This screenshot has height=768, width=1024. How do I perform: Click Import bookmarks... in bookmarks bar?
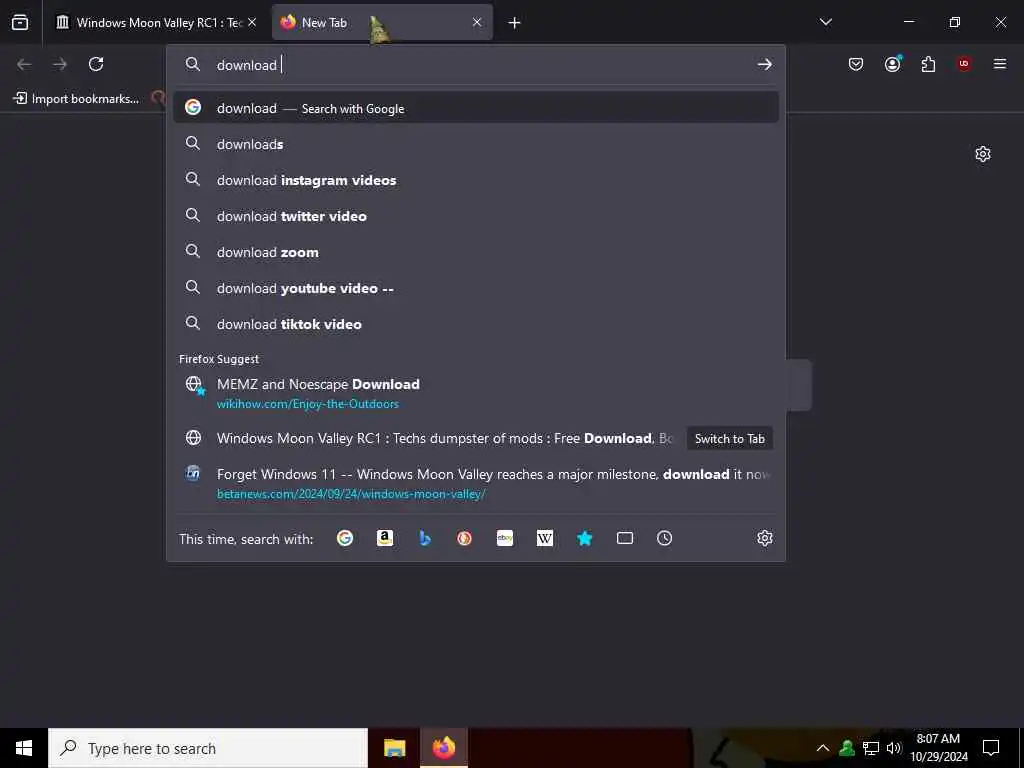point(77,99)
